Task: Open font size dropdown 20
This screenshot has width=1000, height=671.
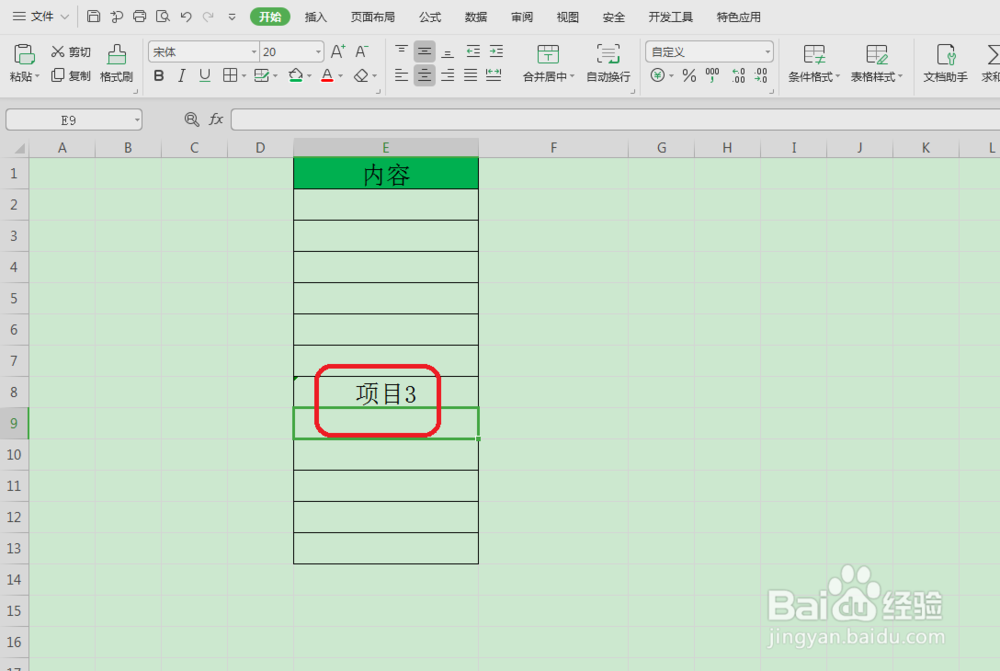Action: coord(318,52)
